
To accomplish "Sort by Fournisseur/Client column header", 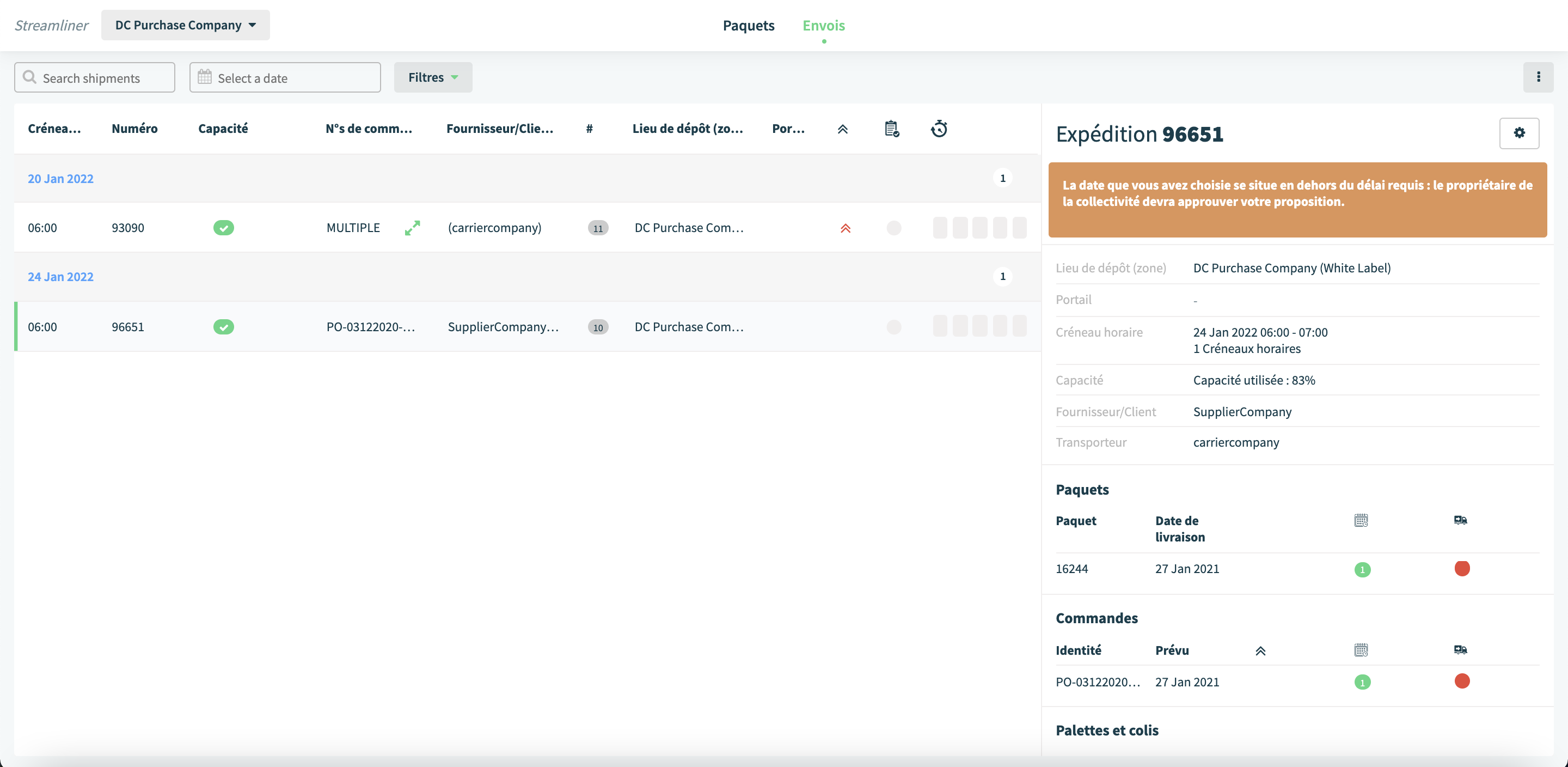I will 500,129.
